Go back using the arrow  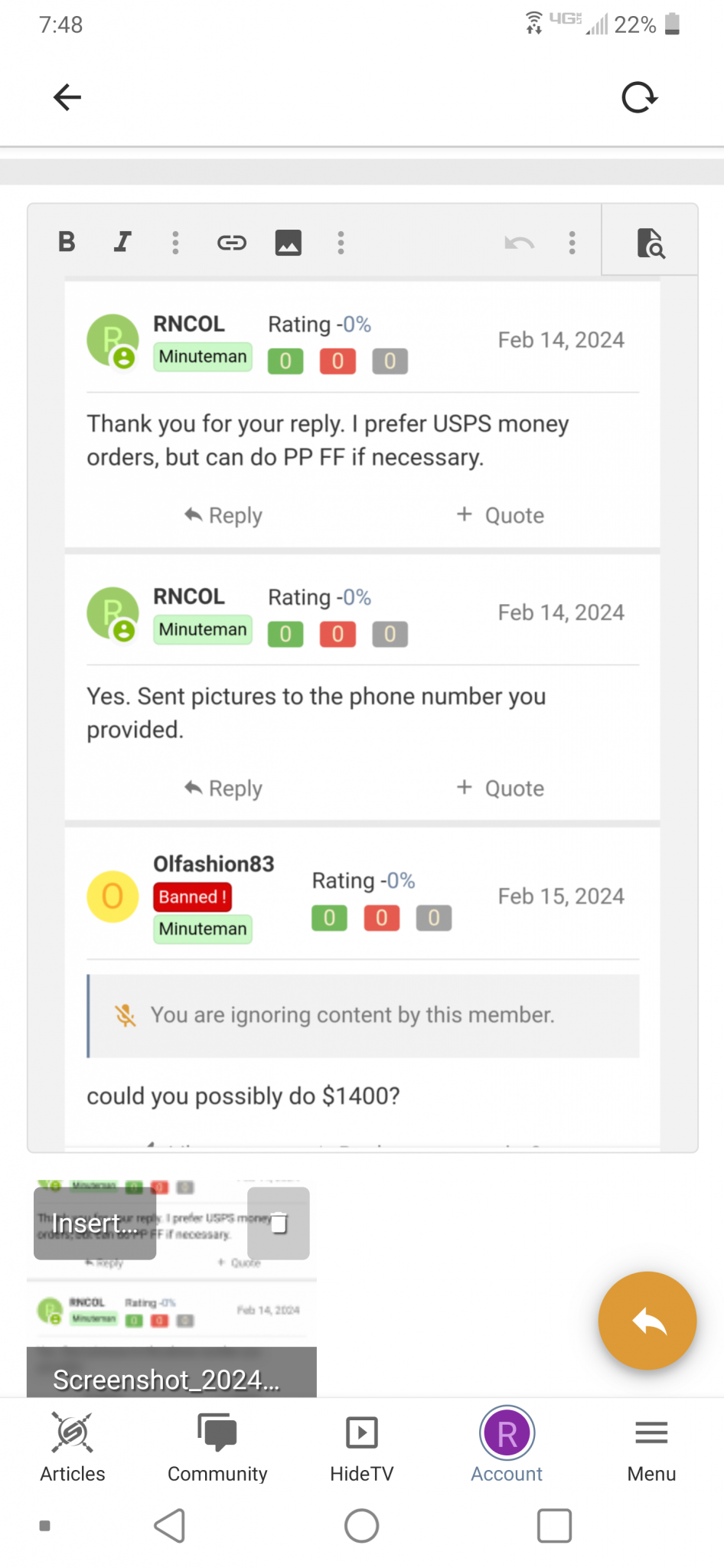(67, 97)
